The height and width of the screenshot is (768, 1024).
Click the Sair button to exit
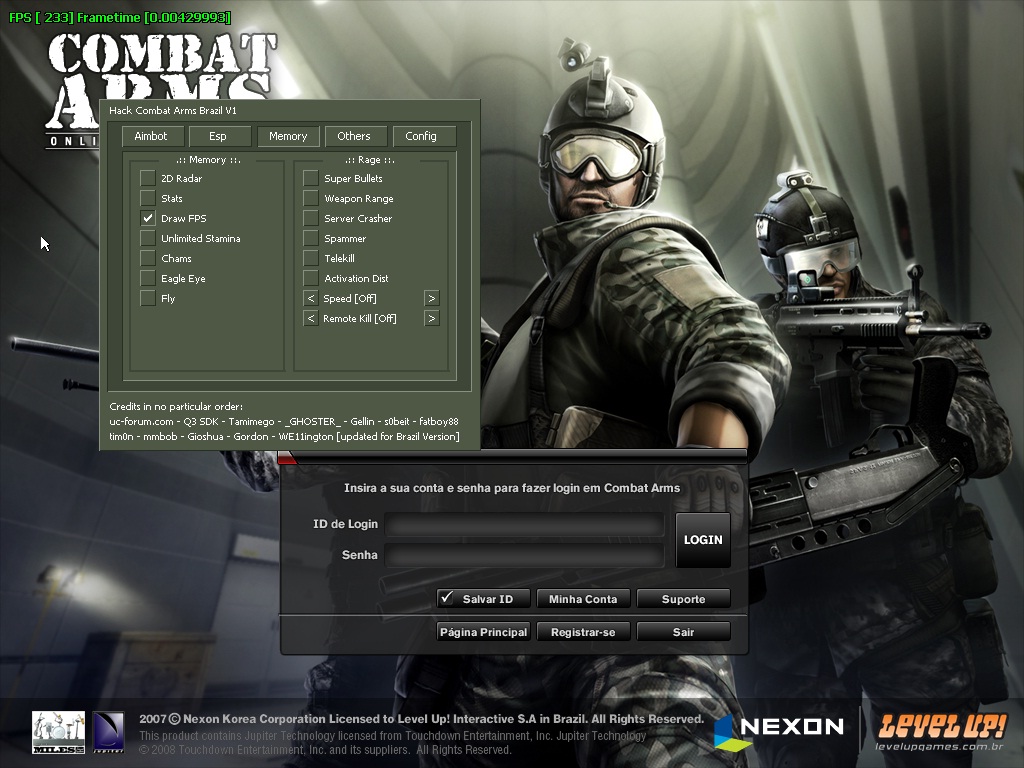click(683, 632)
